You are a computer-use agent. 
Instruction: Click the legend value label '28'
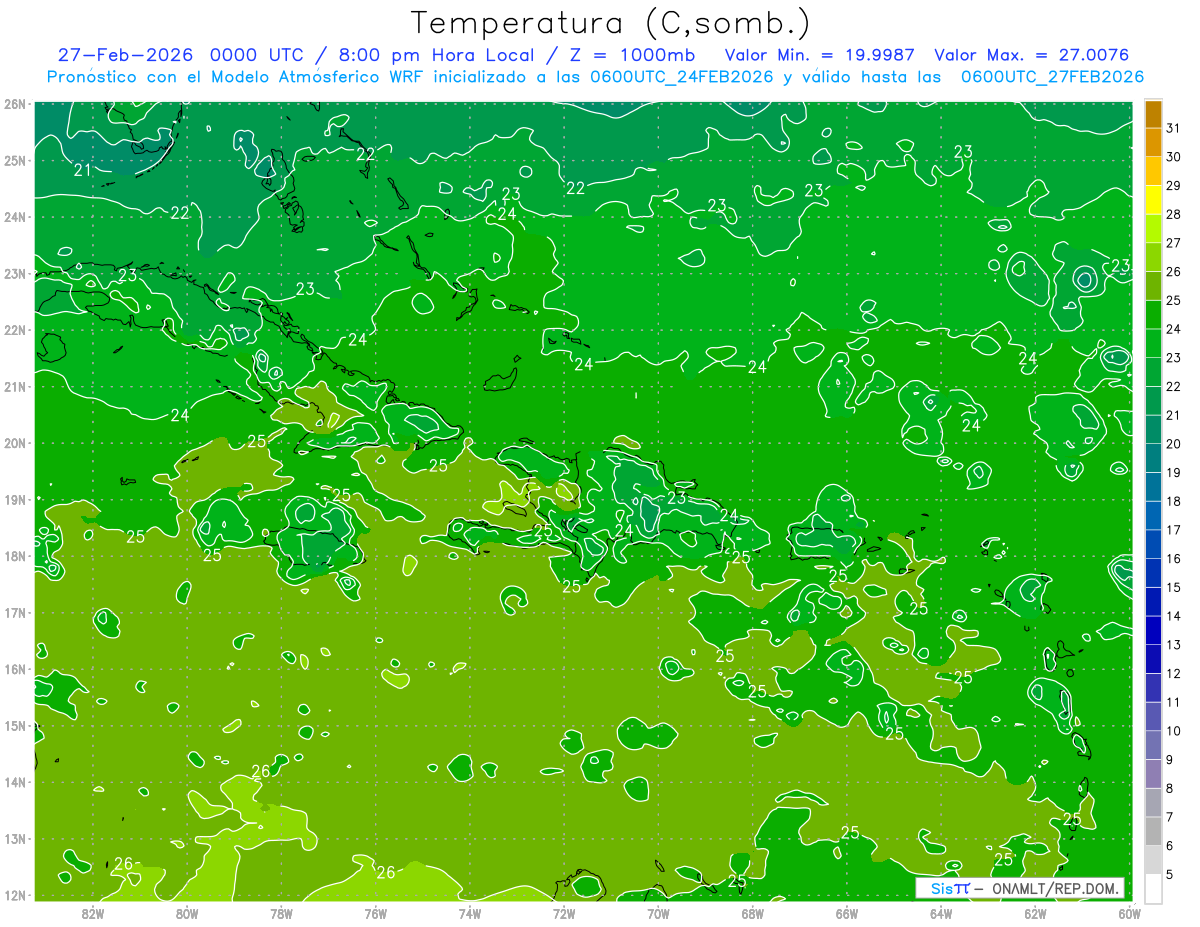coord(1174,215)
